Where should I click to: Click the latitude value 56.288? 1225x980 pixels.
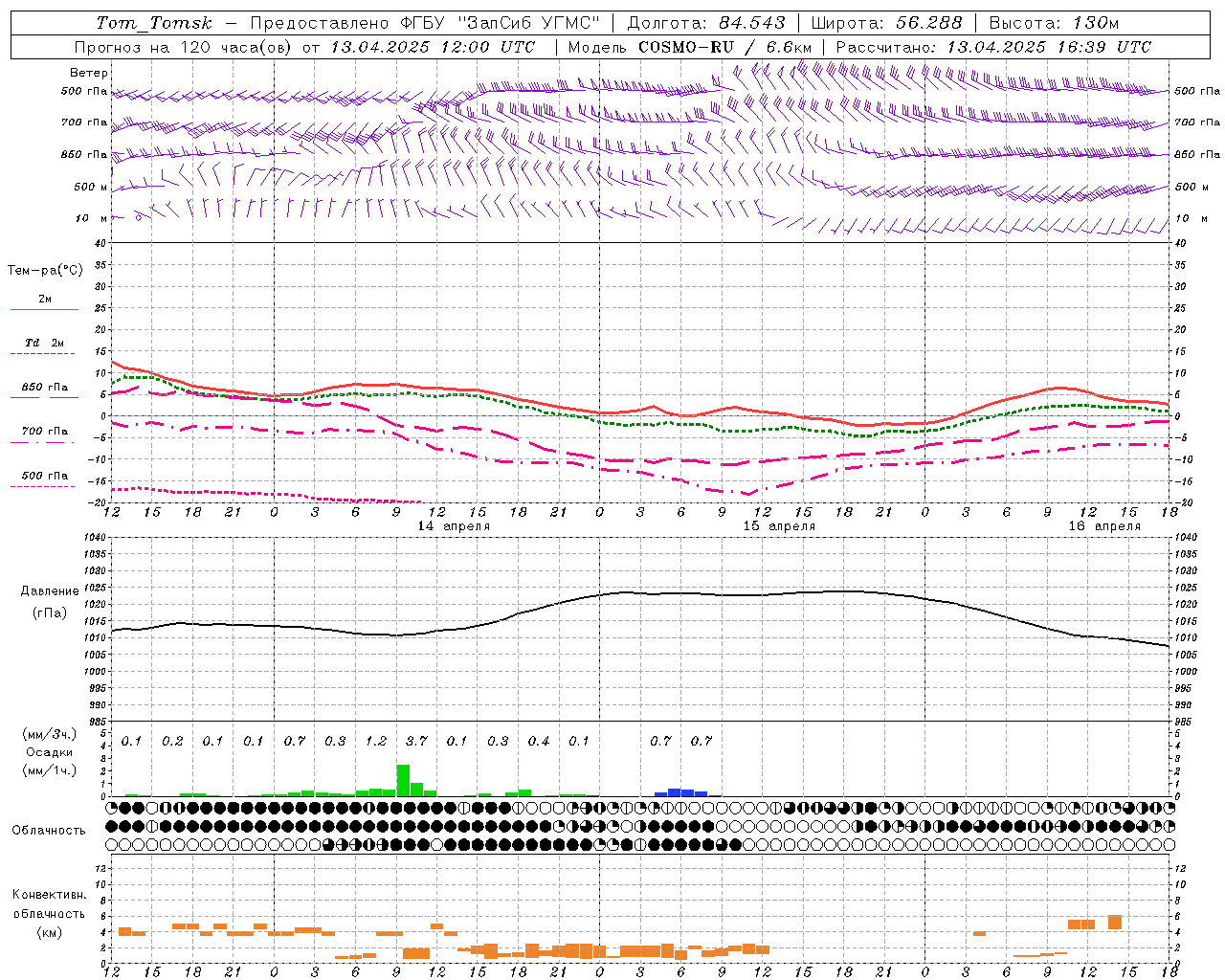[x=929, y=23]
